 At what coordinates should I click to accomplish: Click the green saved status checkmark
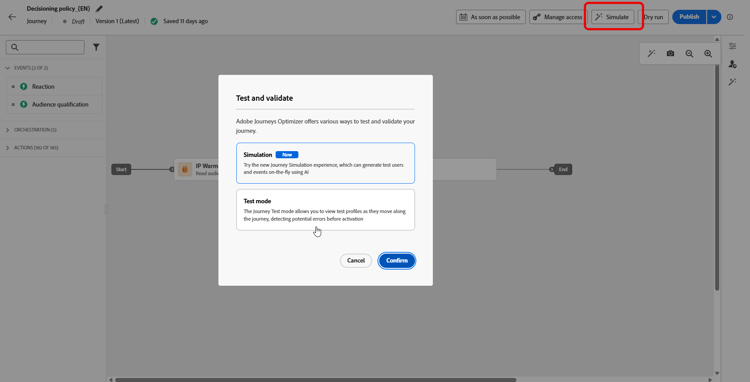154,21
